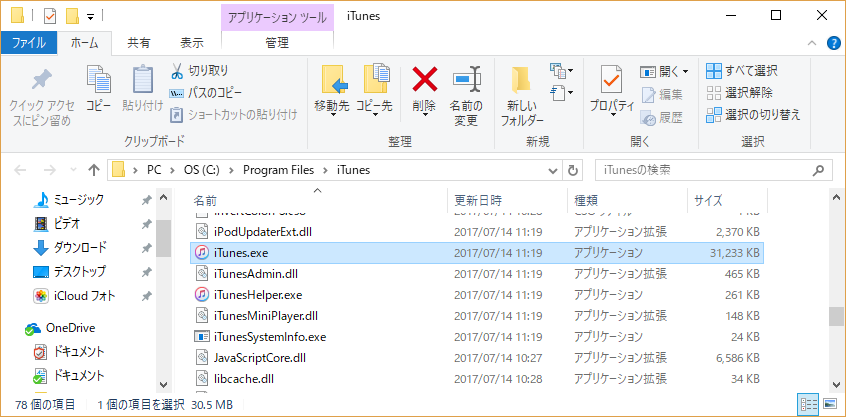Click Invert selection (選択の切り替え)
The width and height of the screenshot is (846, 417).
click(x=753, y=114)
